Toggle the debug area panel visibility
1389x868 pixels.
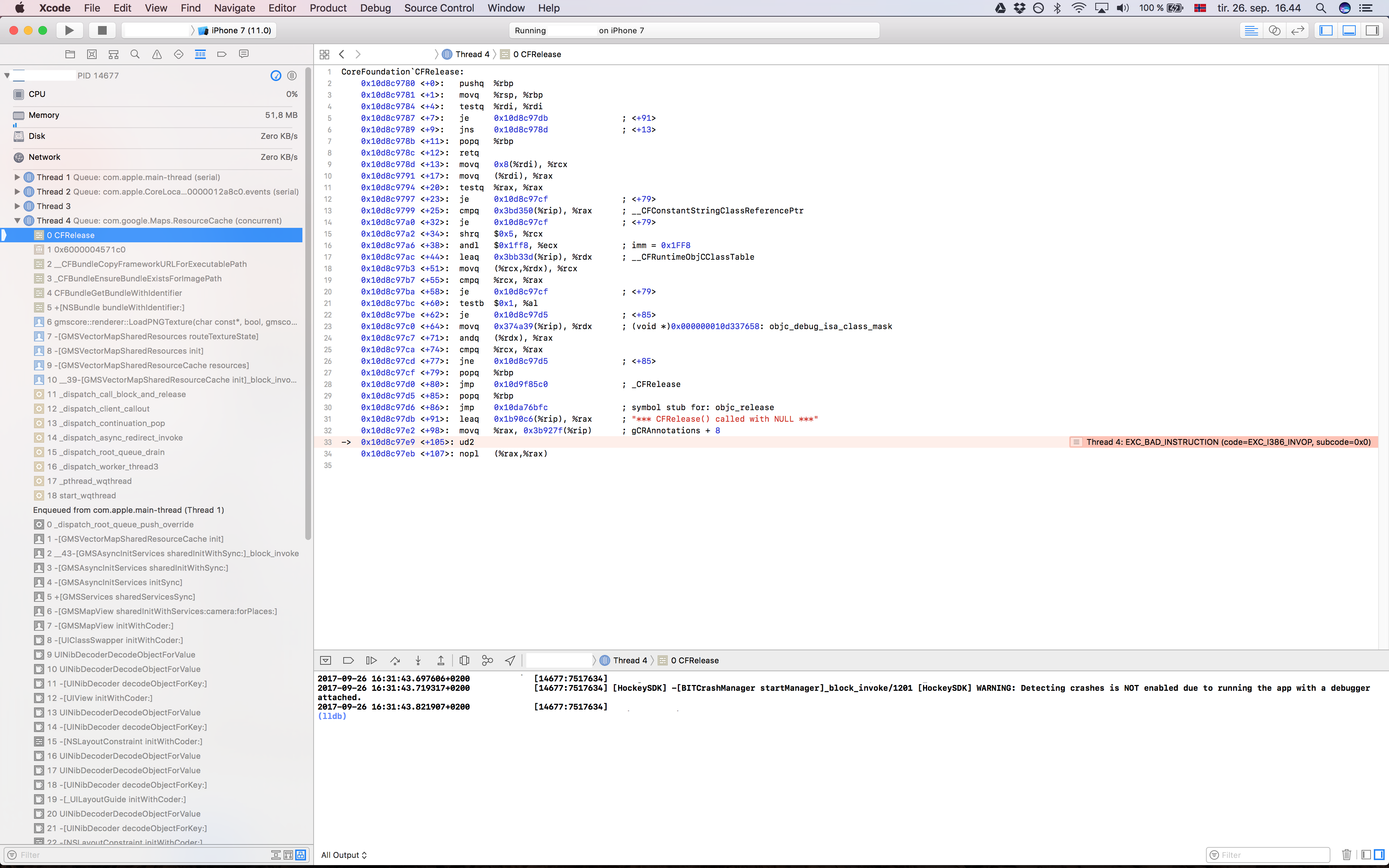click(x=1349, y=30)
